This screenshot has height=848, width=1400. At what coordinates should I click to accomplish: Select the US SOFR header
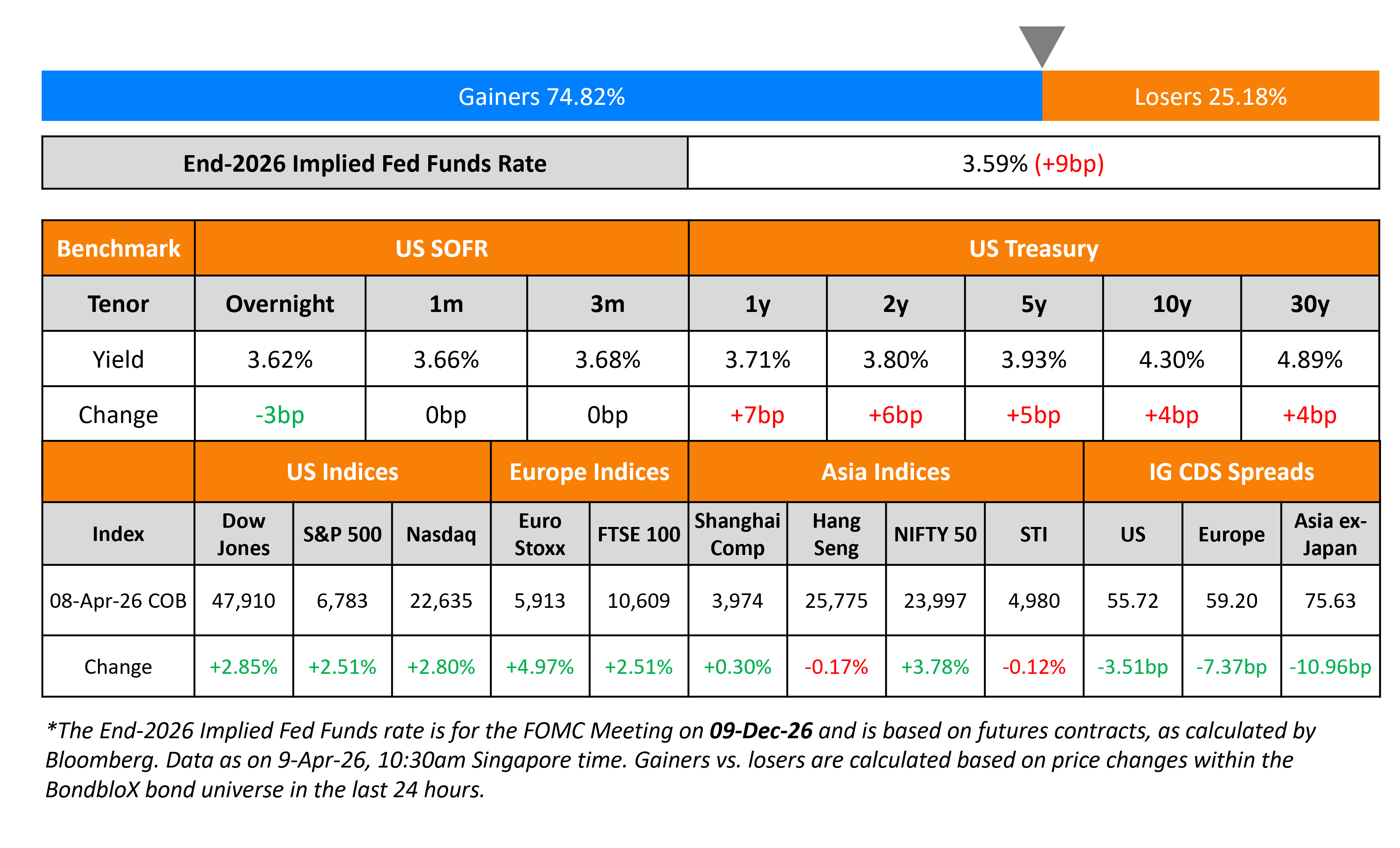coord(441,248)
